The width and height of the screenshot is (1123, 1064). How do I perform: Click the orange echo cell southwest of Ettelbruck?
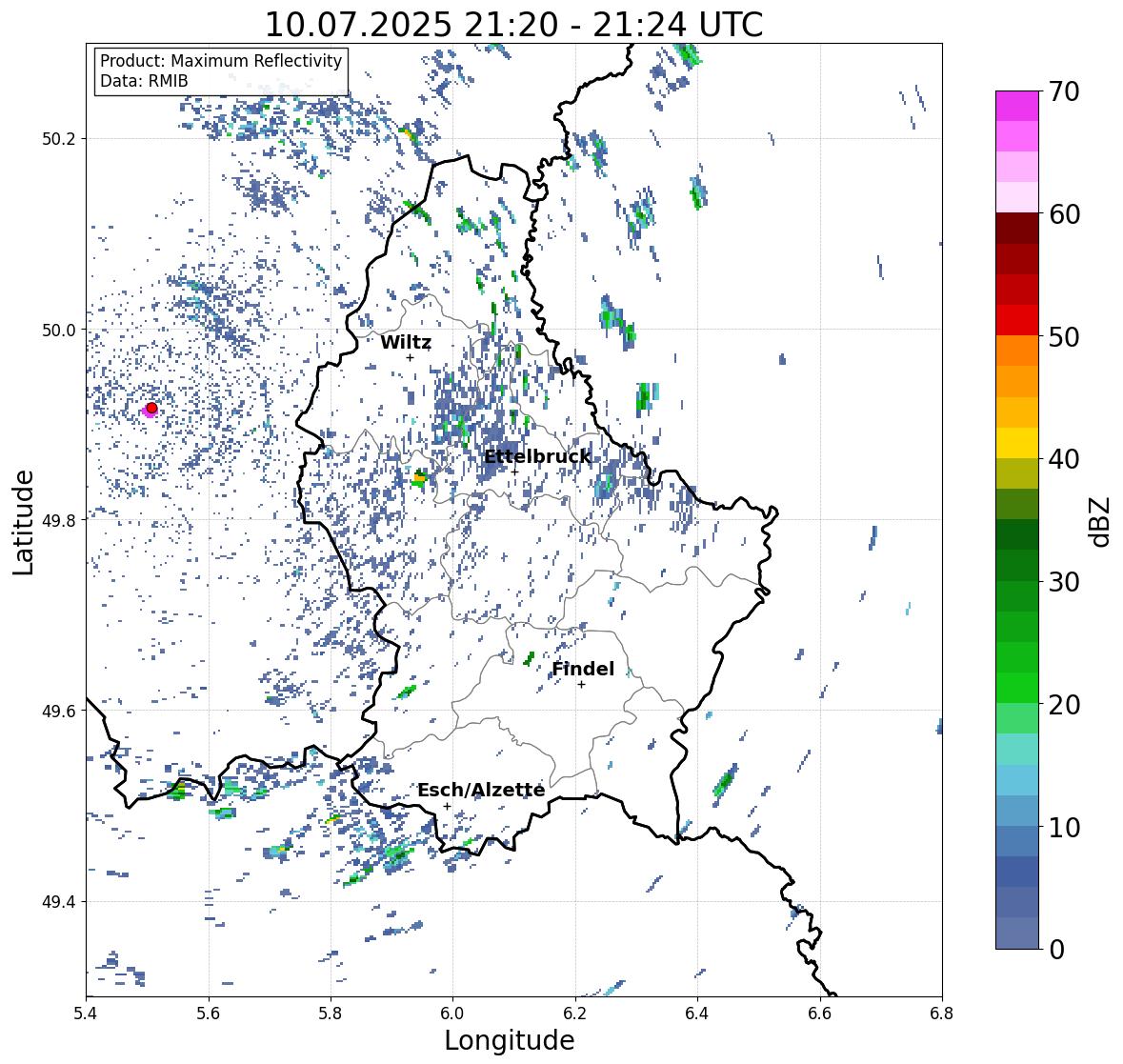coord(420,476)
